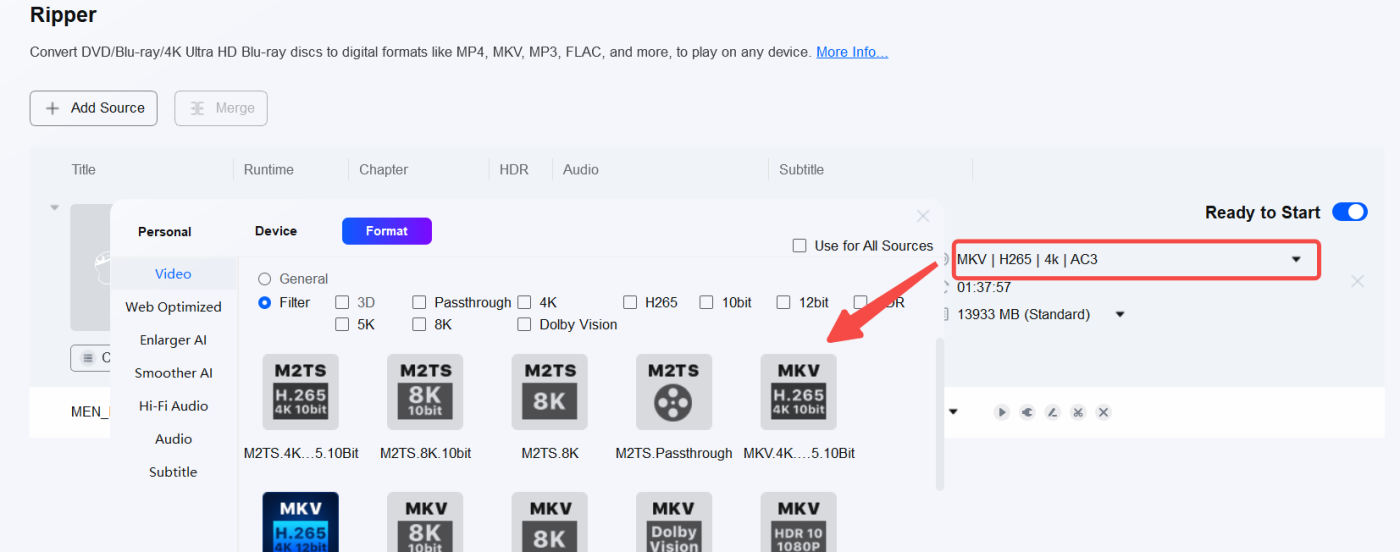The height and width of the screenshot is (552, 1400).
Task: Check the 8K filter checkbox
Action: (419, 324)
